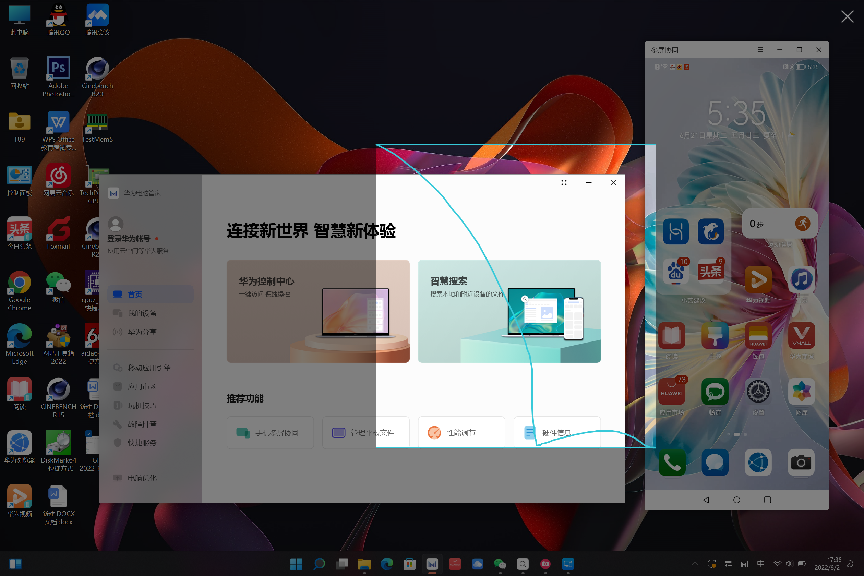The width and height of the screenshot is (864, 576).
Task: Tap Gallery app on phone
Action: [x=801, y=392]
